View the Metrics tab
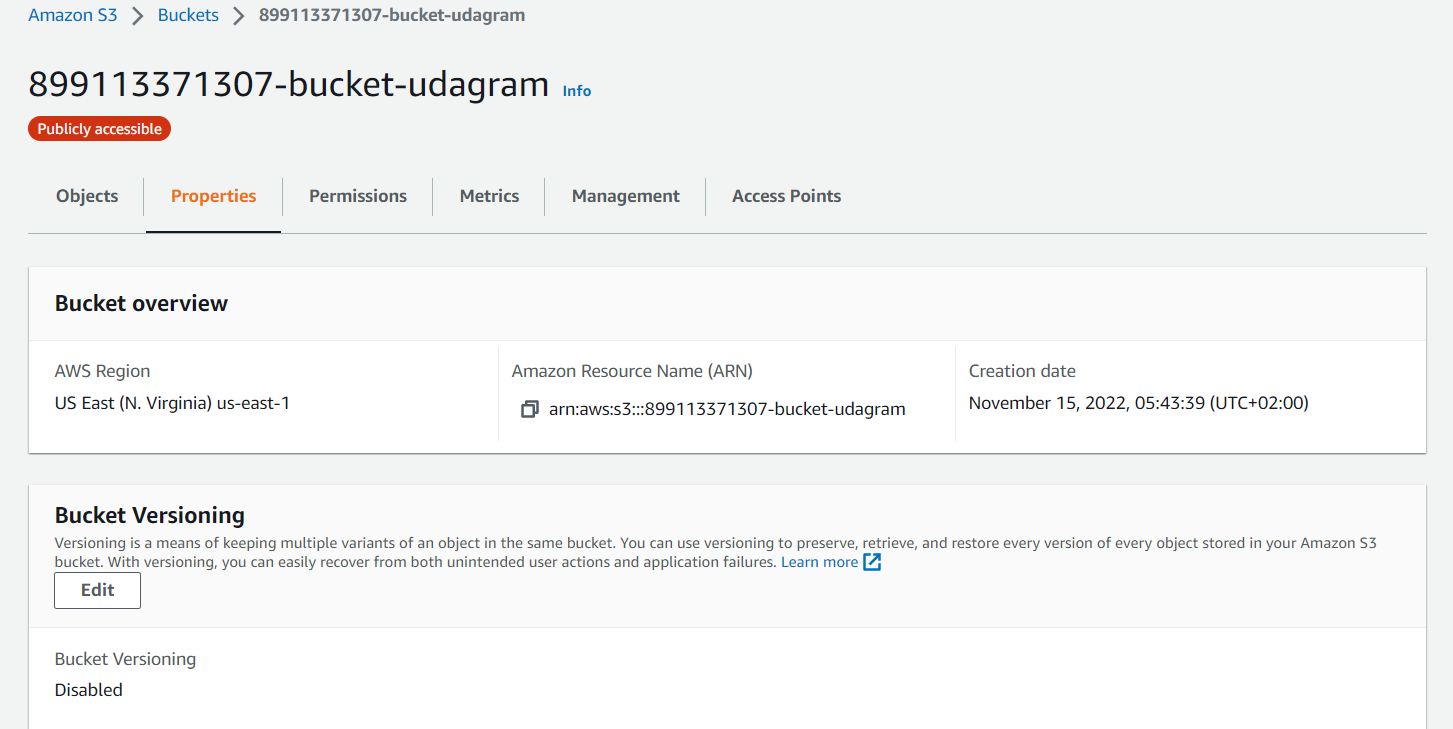 point(489,196)
